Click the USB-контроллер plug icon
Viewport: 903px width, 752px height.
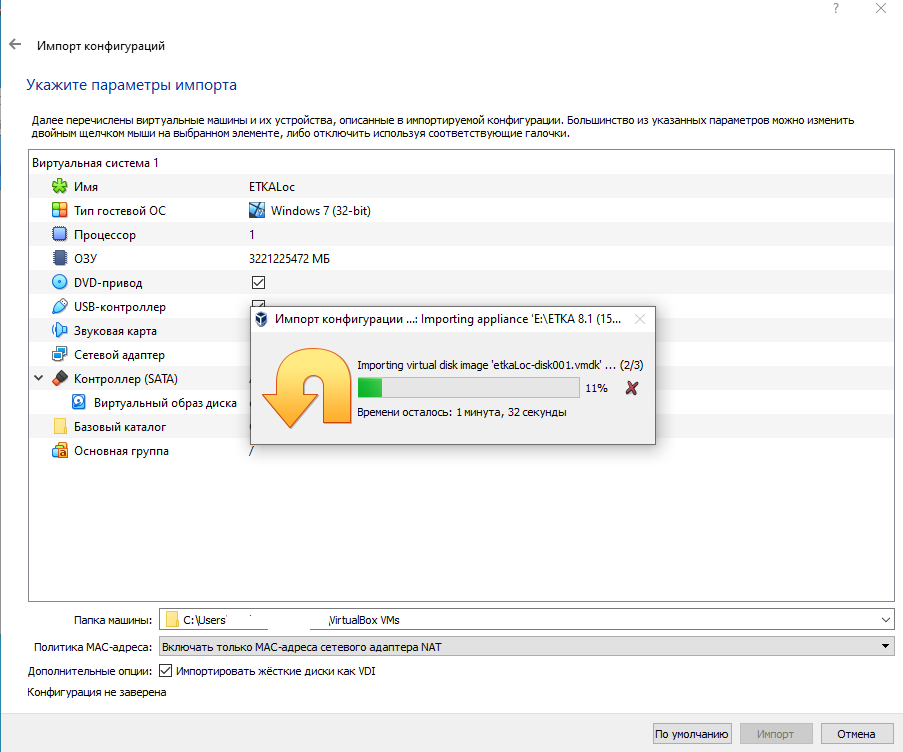click(x=59, y=306)
